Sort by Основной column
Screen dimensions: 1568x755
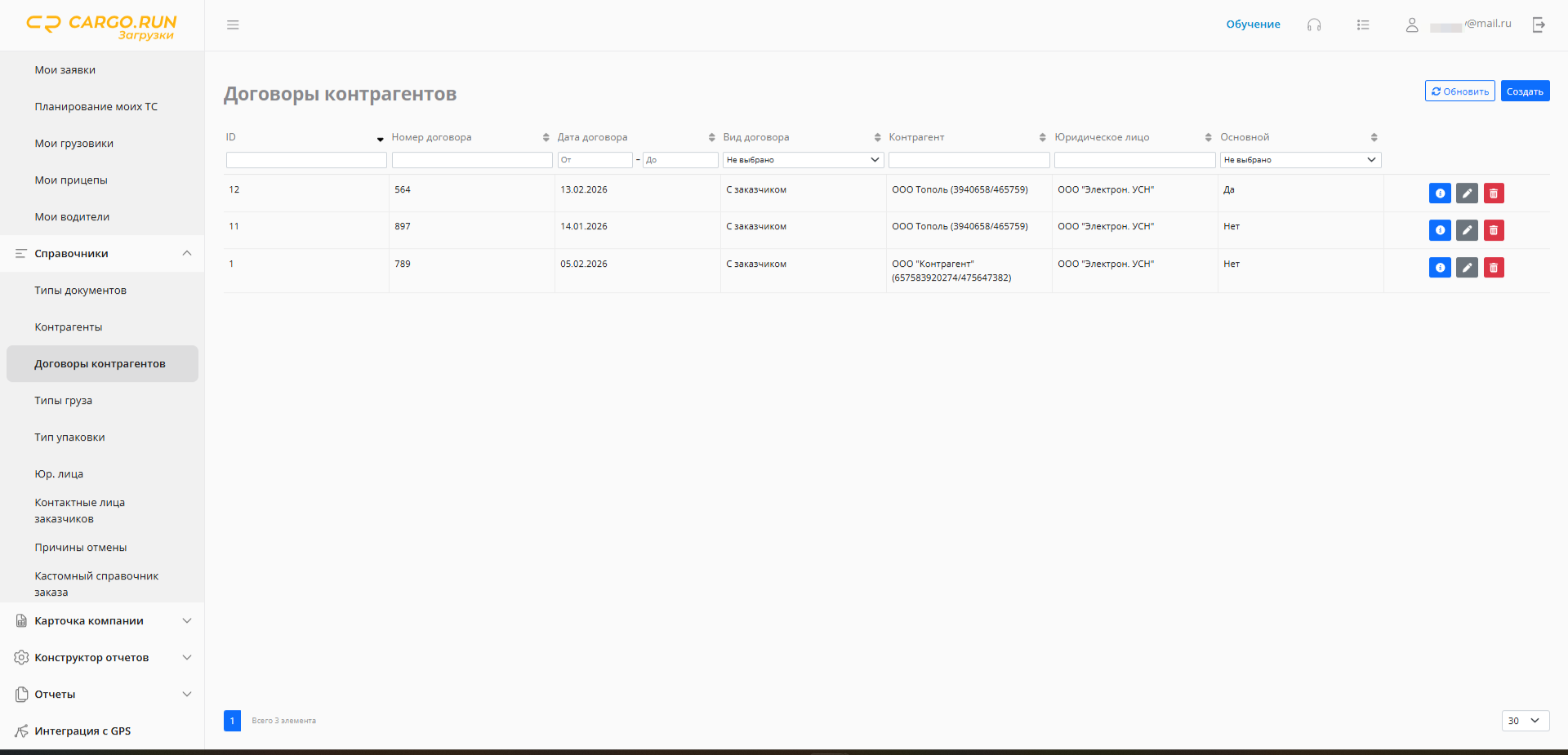click(x=1374, y=137)
